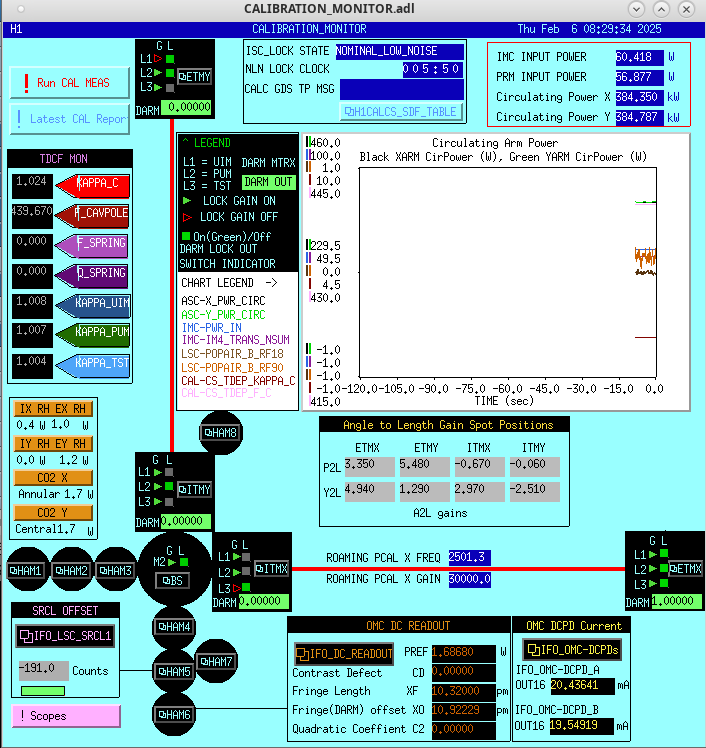Viewport: 706px width, 748px height.
Task: Click the CO2 X button
Action: coord(53,478)
